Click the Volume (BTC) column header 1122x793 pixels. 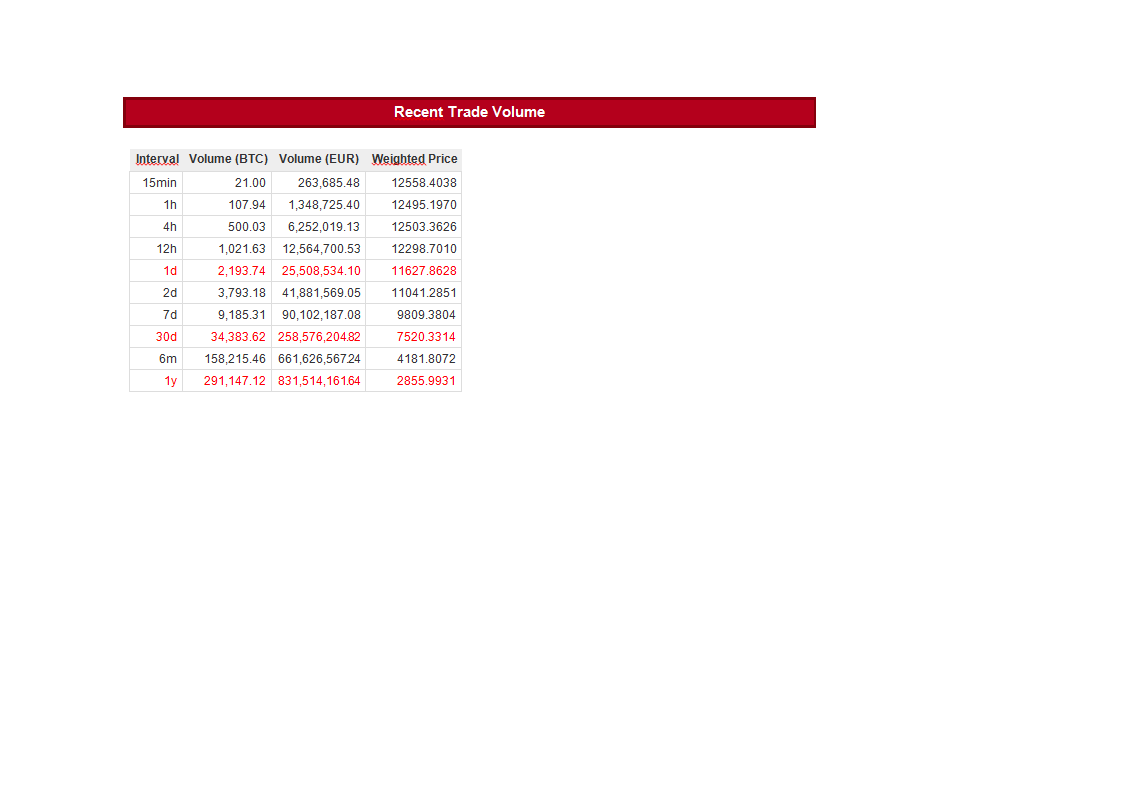point(228,158)
